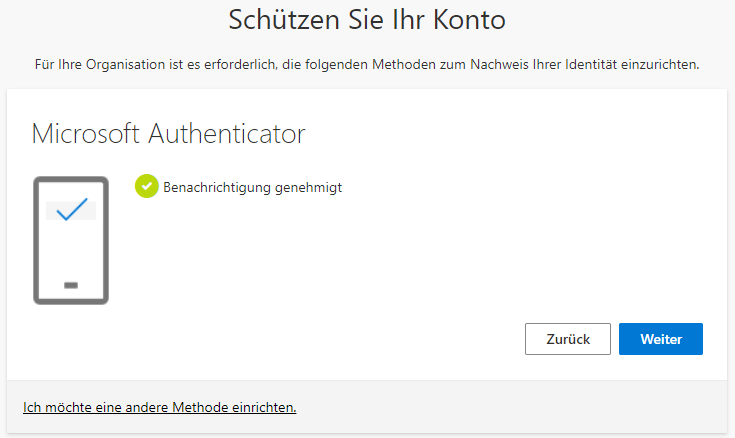Click the green approval checkmark icon
Viewport: 735px width, 438px height.
point(147,186)
